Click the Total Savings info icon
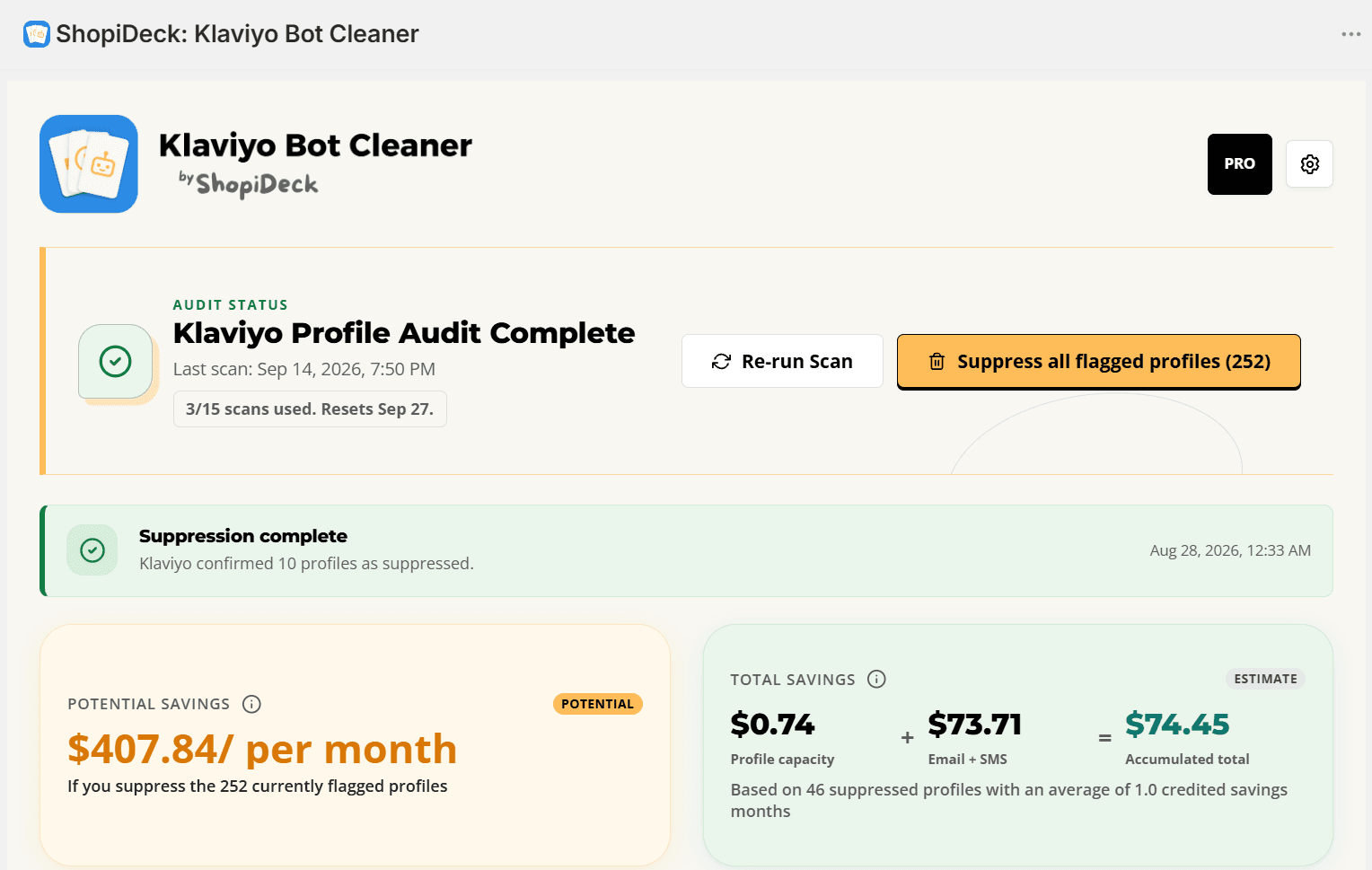Screen dimensions: 1372x870 (876, 679)
